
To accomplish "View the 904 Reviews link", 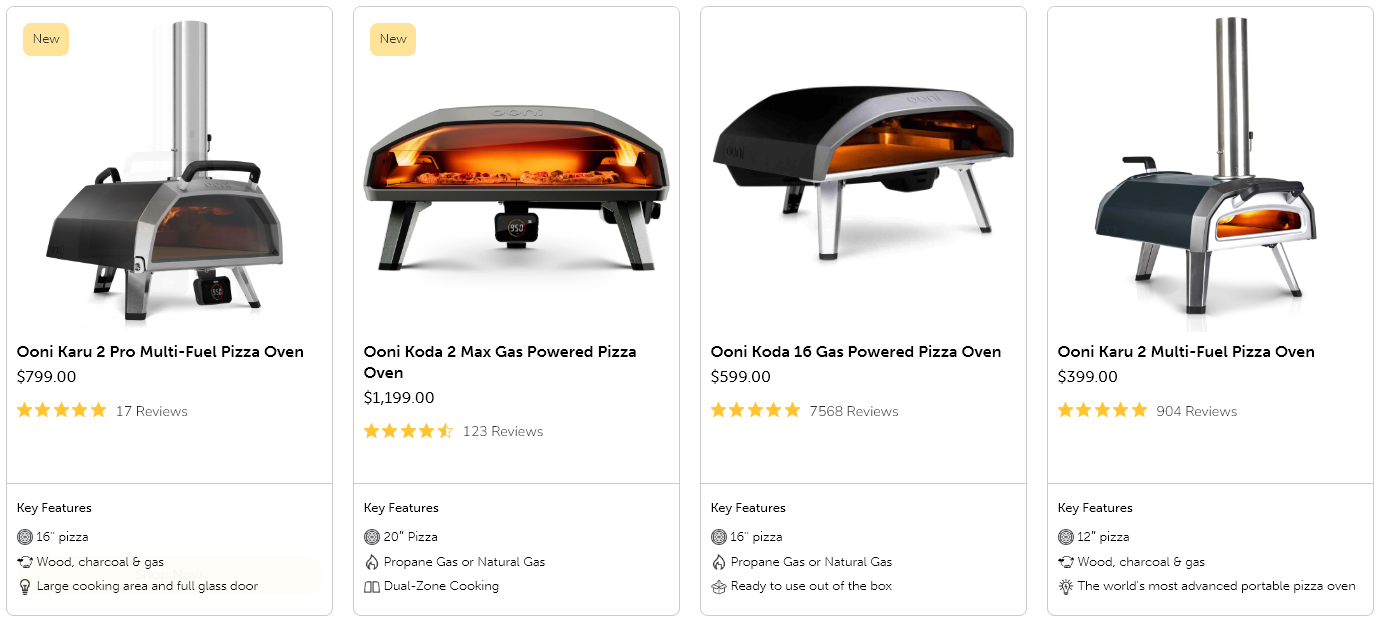I will 1197,411.
